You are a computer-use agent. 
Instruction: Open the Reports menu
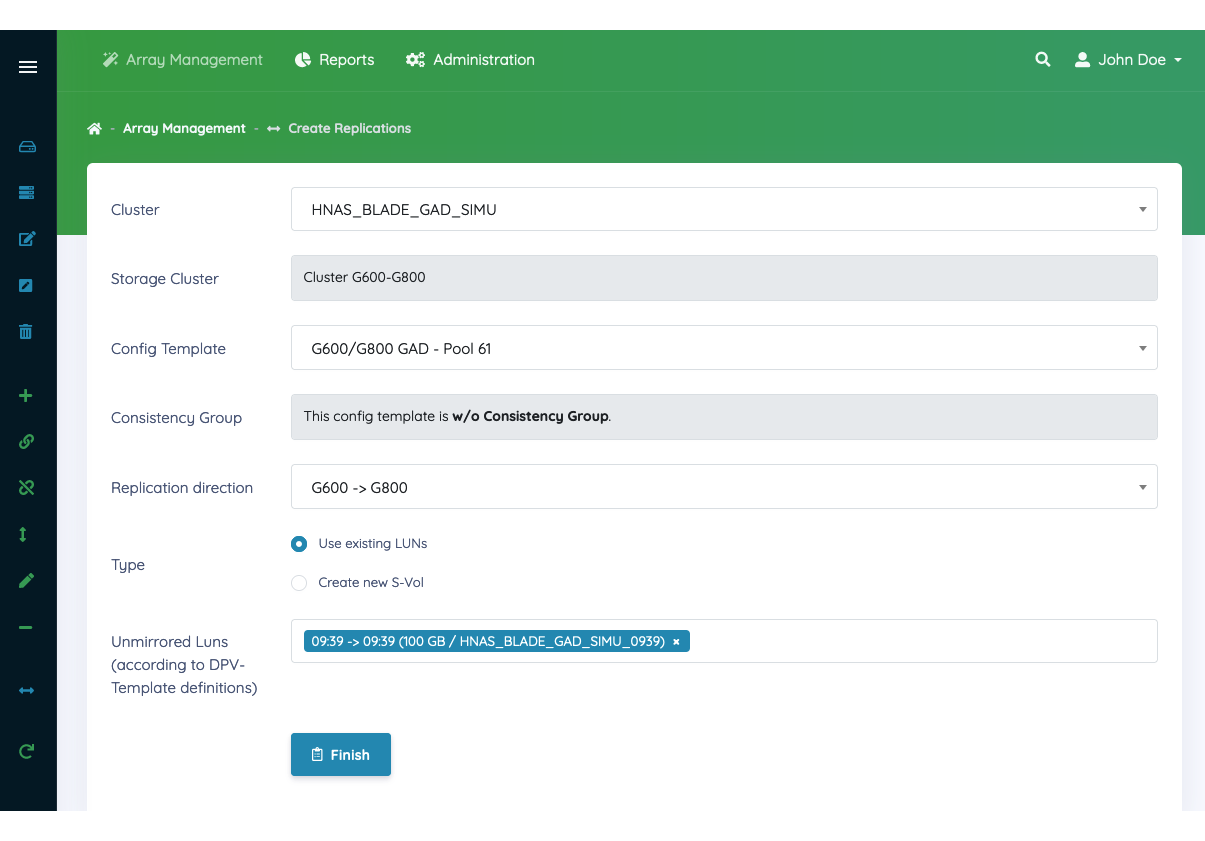335,60
